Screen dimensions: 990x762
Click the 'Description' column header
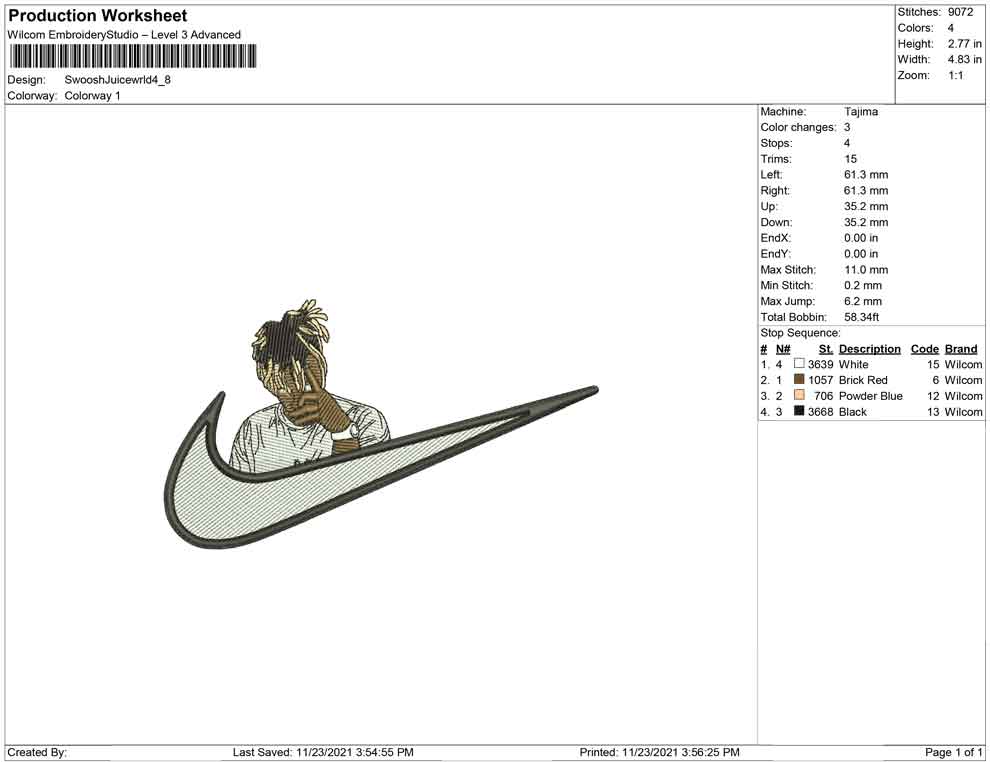pyautogui.click(x=869, y=348)
